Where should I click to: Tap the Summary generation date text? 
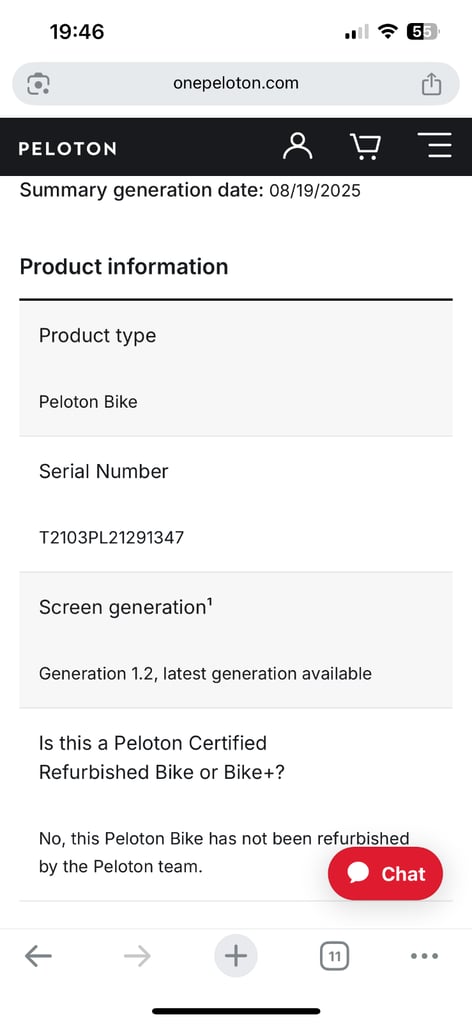(190, 191)
